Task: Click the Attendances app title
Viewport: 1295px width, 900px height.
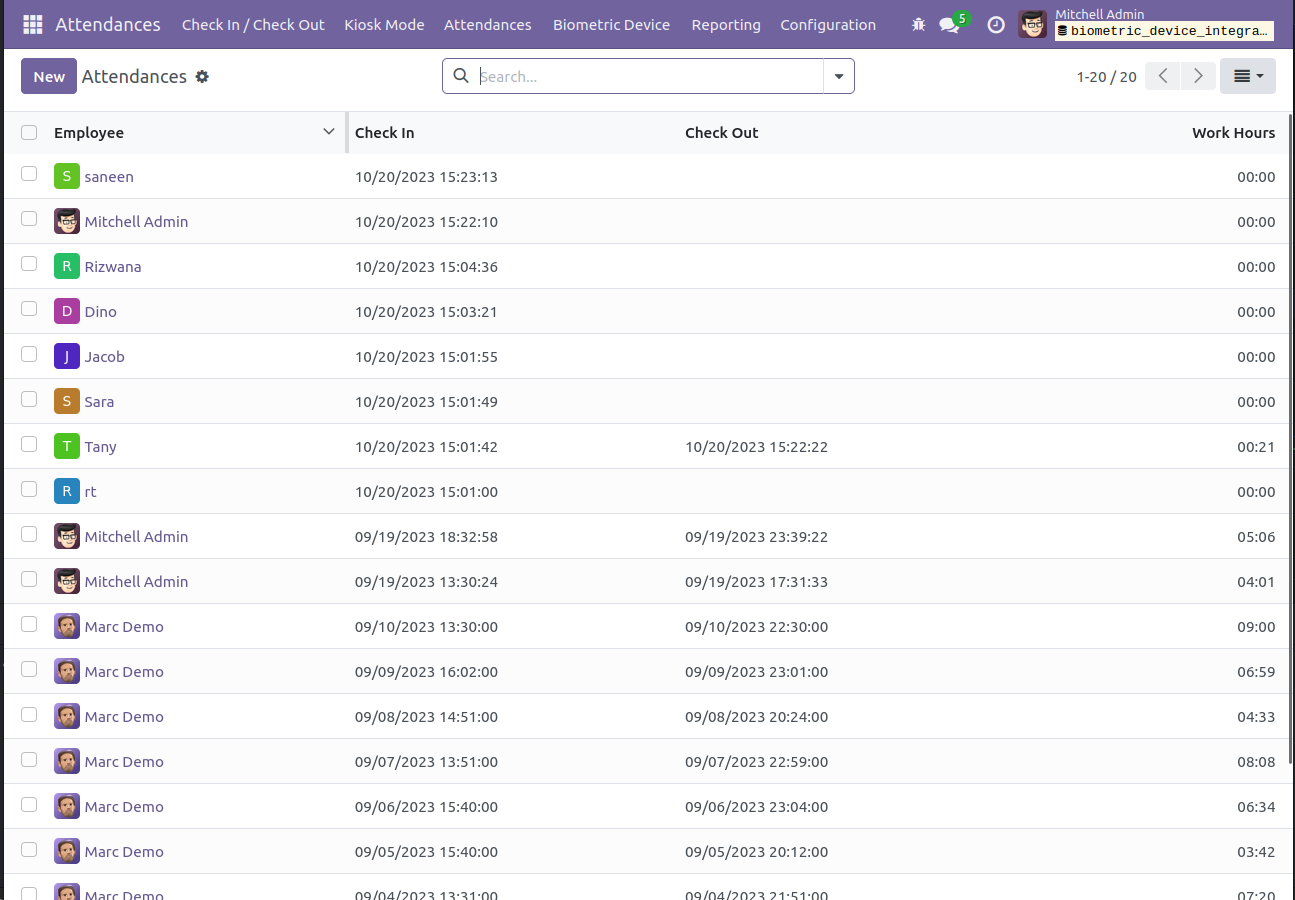Action: click(x=108, y=25)
